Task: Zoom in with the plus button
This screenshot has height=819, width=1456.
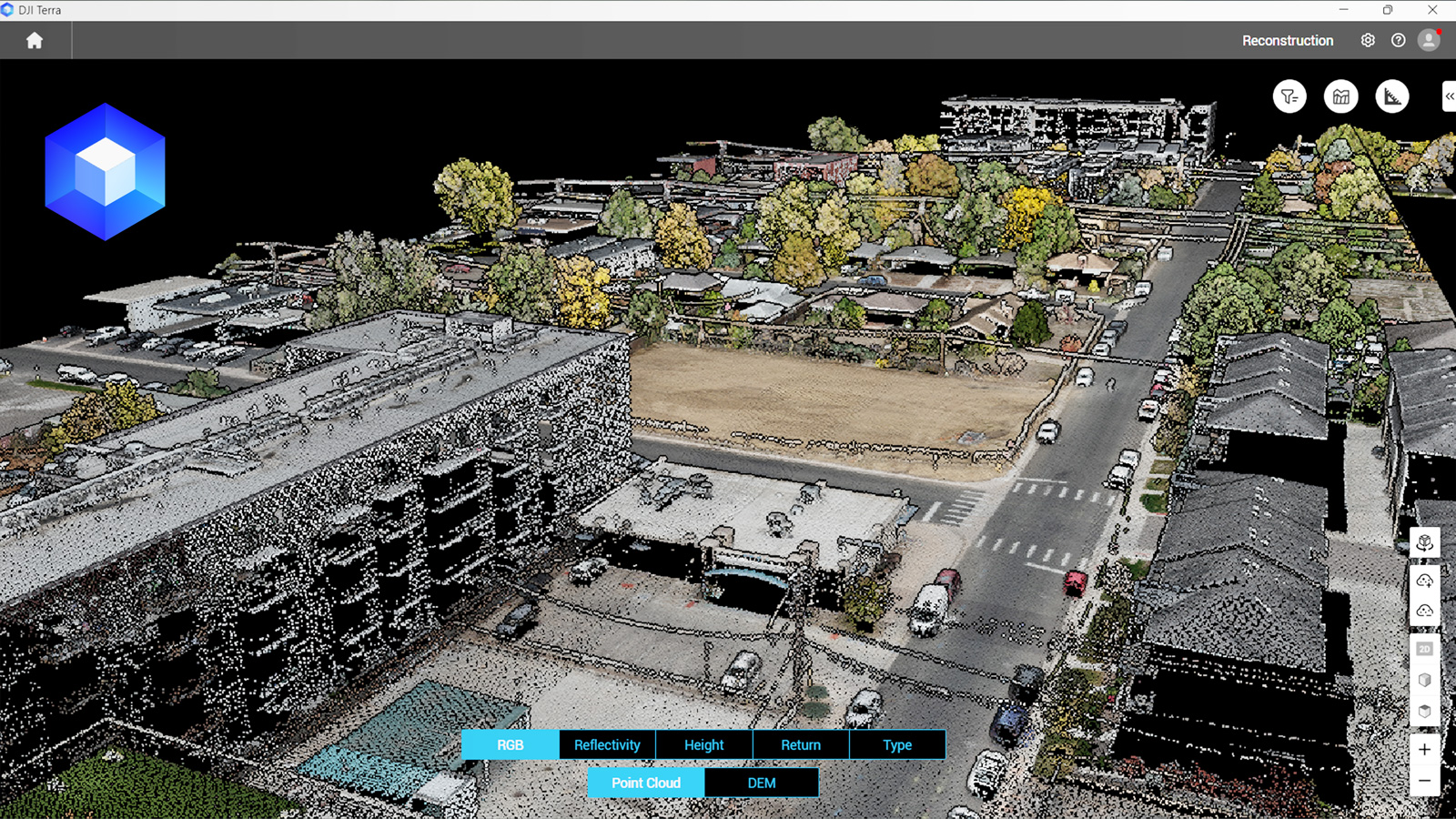Action: point(1425,750)
